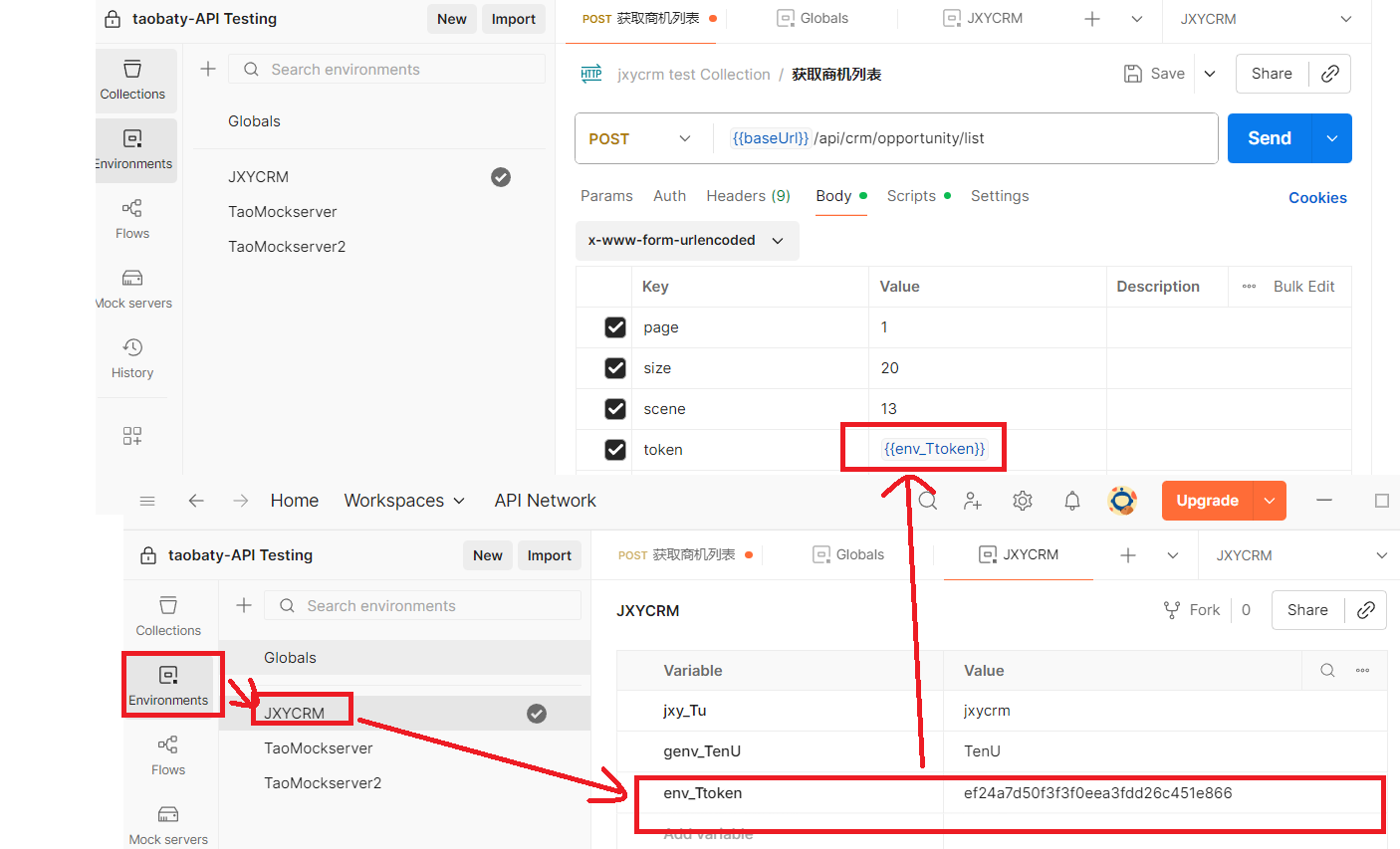Open Collections in the lower window sidebar
The image size is (1400, 849).
click(168, 617)
